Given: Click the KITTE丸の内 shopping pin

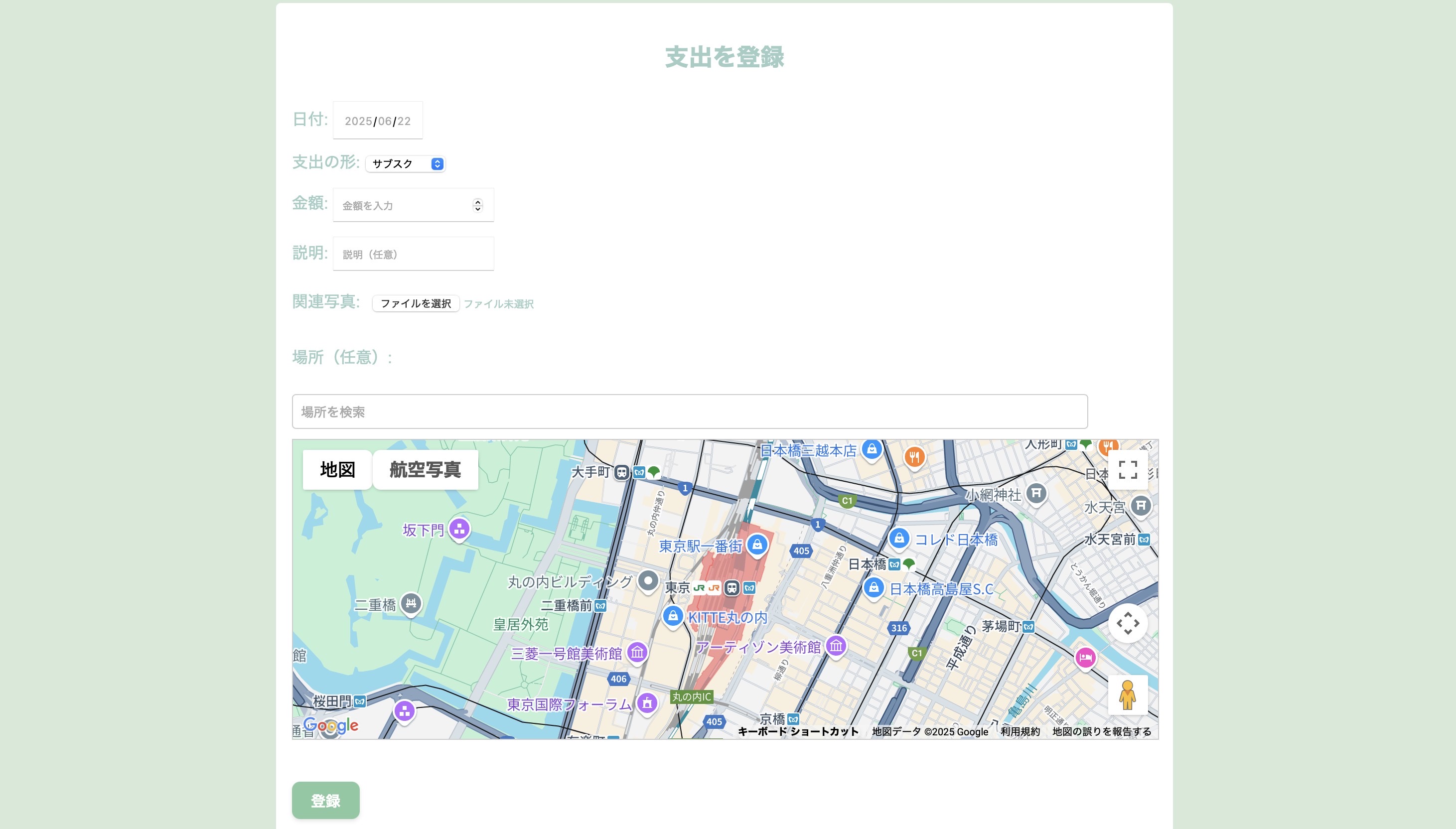Looking at the screenshot, I should [x=673, y=617].
